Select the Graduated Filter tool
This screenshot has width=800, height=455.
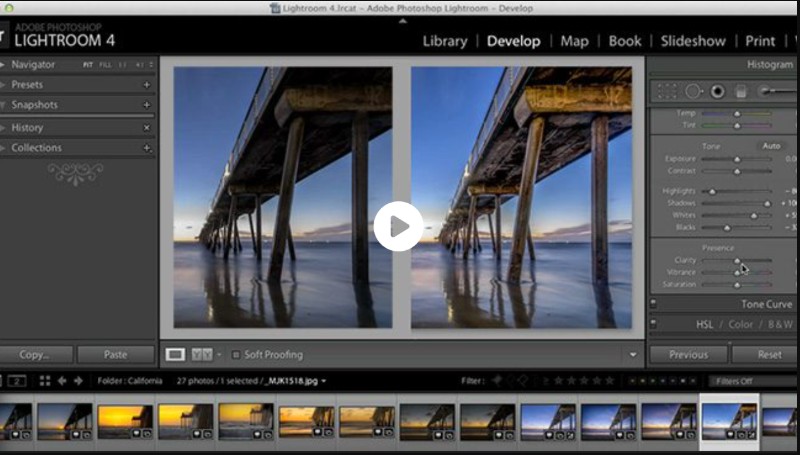tap(741, 91)
